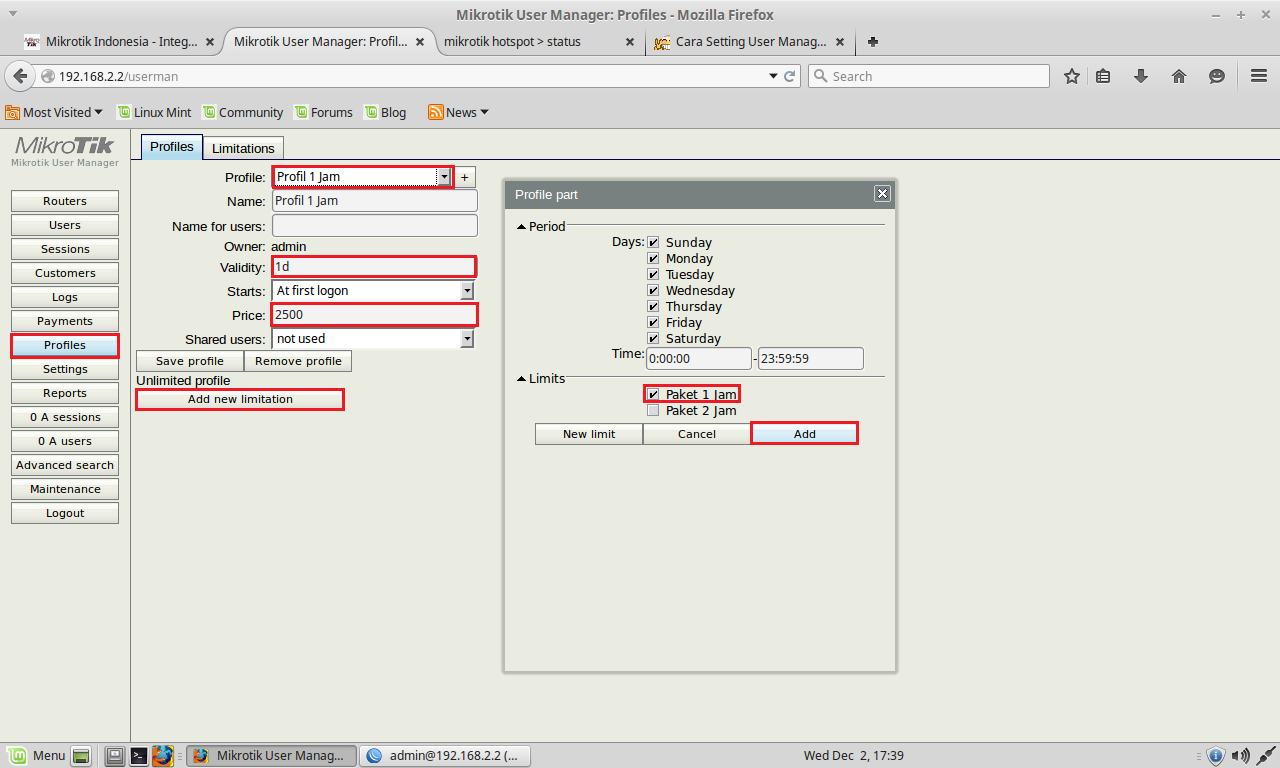
Task: Uncheck the Paket 1 Jam limit
Action: pos(653,394)
